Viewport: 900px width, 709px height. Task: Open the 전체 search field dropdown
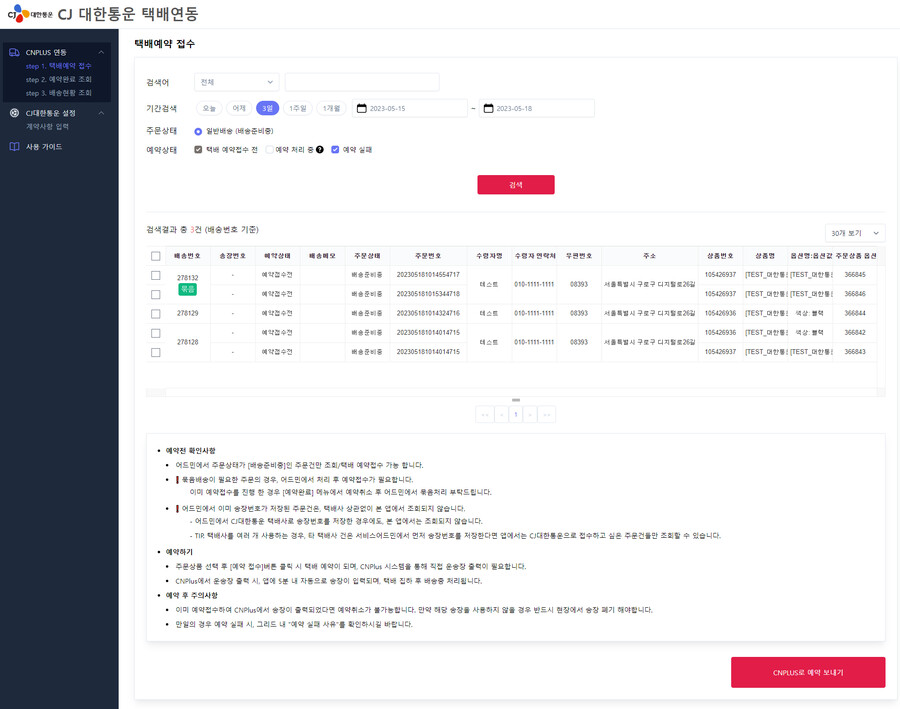coord(236,81)
